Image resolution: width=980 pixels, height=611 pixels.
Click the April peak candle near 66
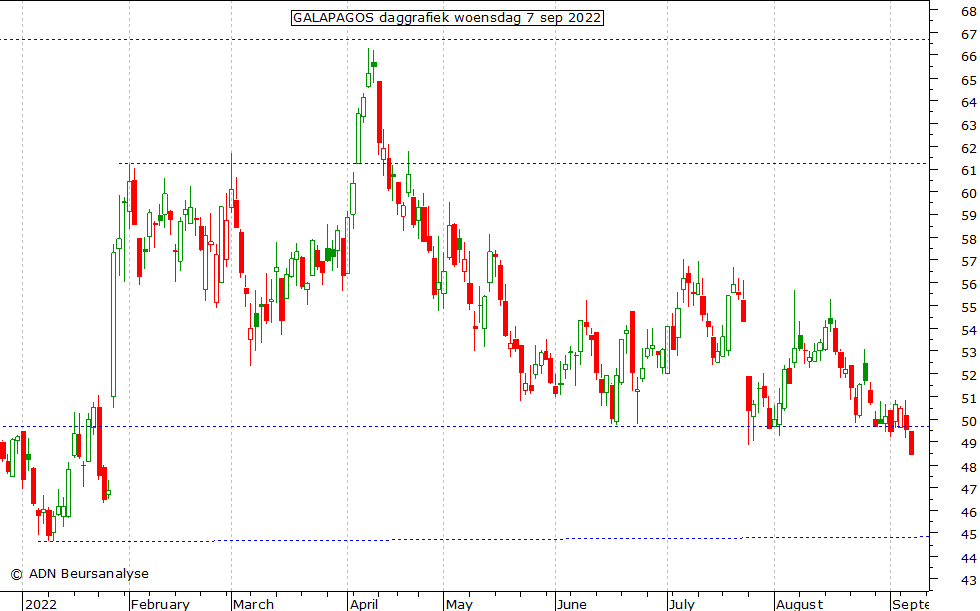pos(374,66)
